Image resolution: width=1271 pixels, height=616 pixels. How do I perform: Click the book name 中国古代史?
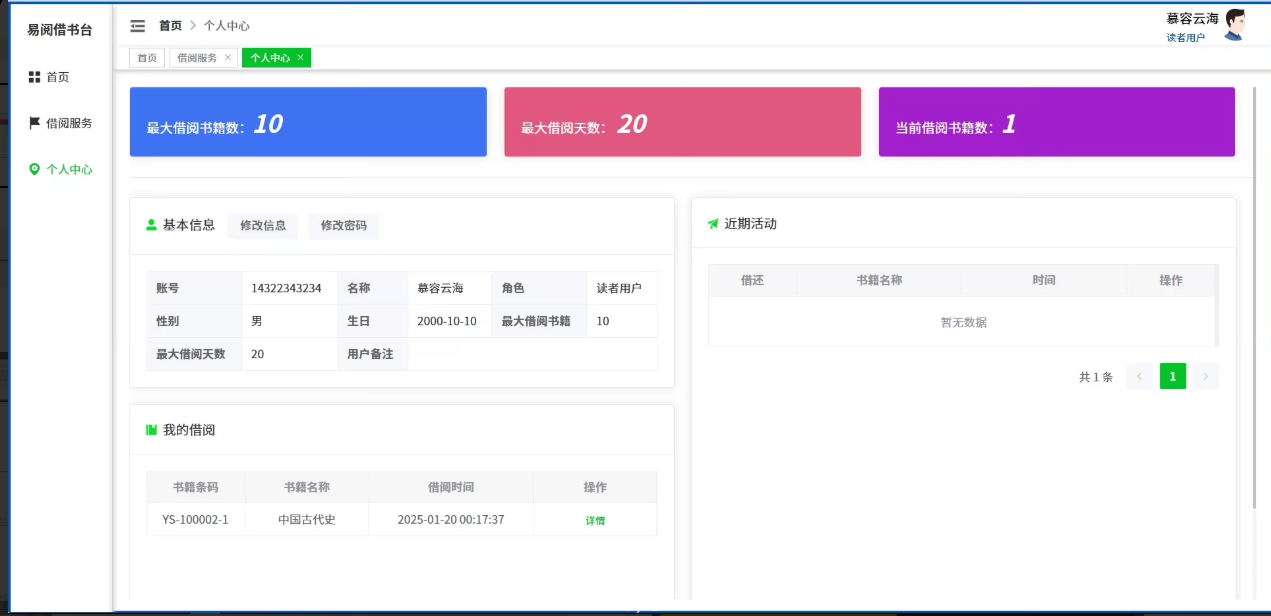pyautogui.click(x=307, y=519)
